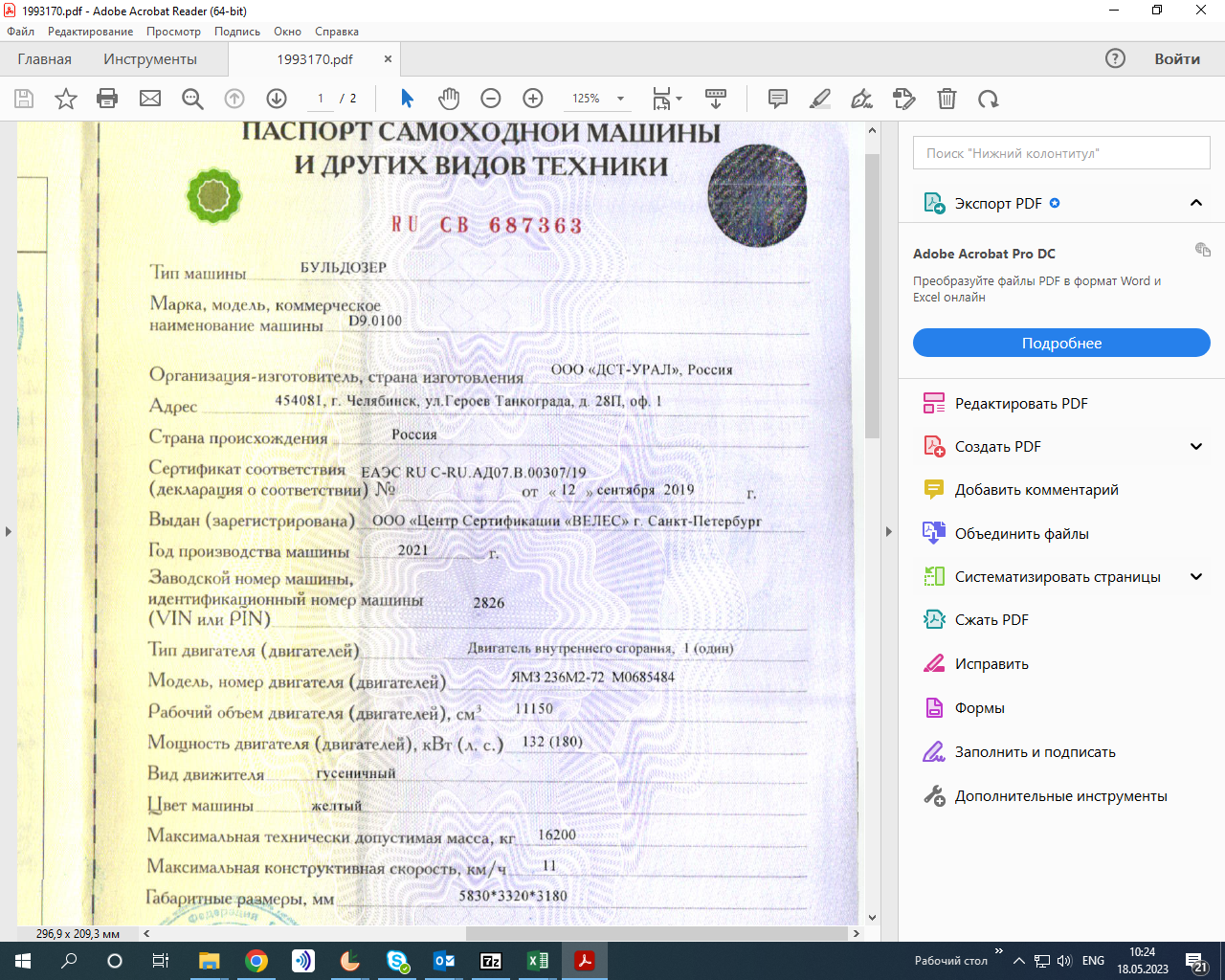This screenshot has width=1225, height=980.
Task: Activate the arrow Selection tool
Action: [407, 99]
